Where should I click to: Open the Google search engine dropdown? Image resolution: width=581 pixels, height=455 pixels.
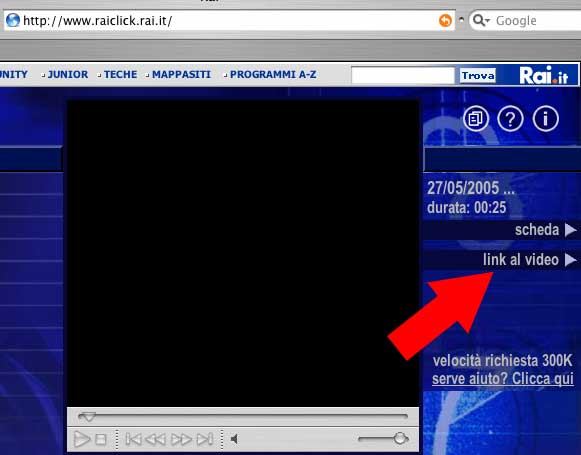point(482,20)
